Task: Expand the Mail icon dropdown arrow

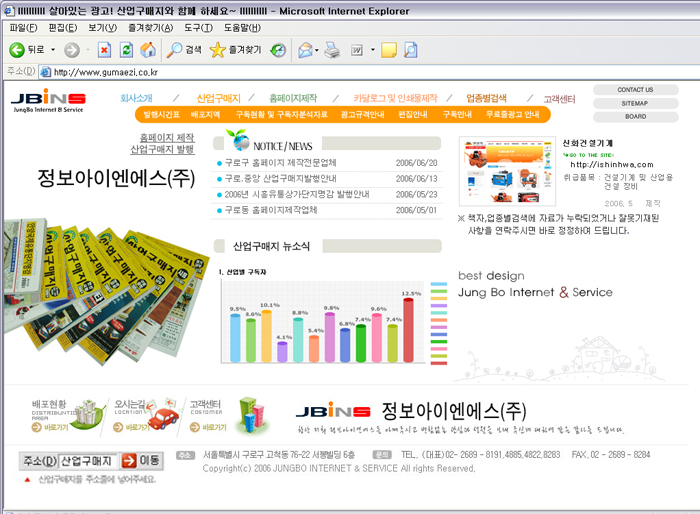Action: pos(317,50)
